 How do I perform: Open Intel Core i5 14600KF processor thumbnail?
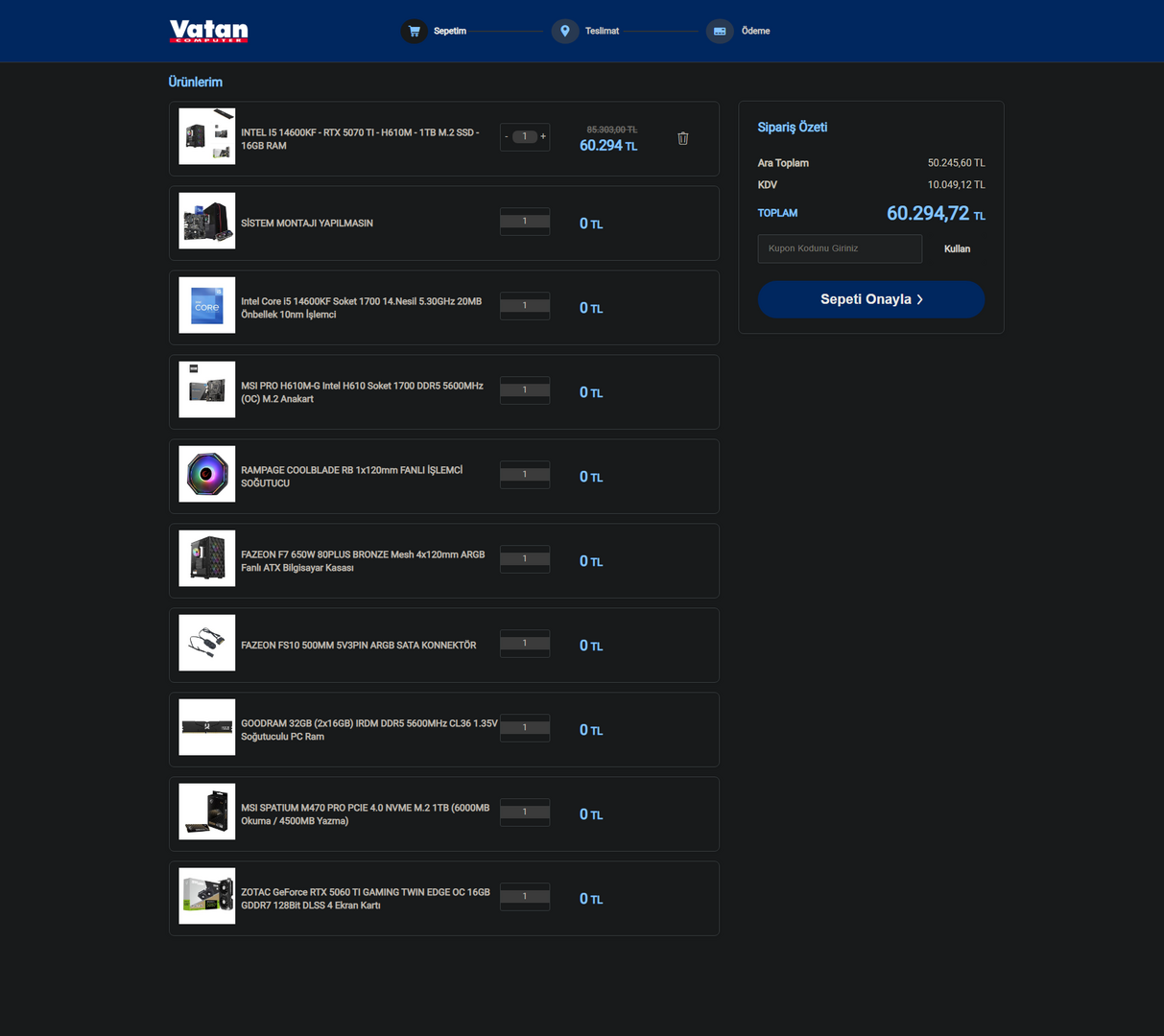point(207,305)
